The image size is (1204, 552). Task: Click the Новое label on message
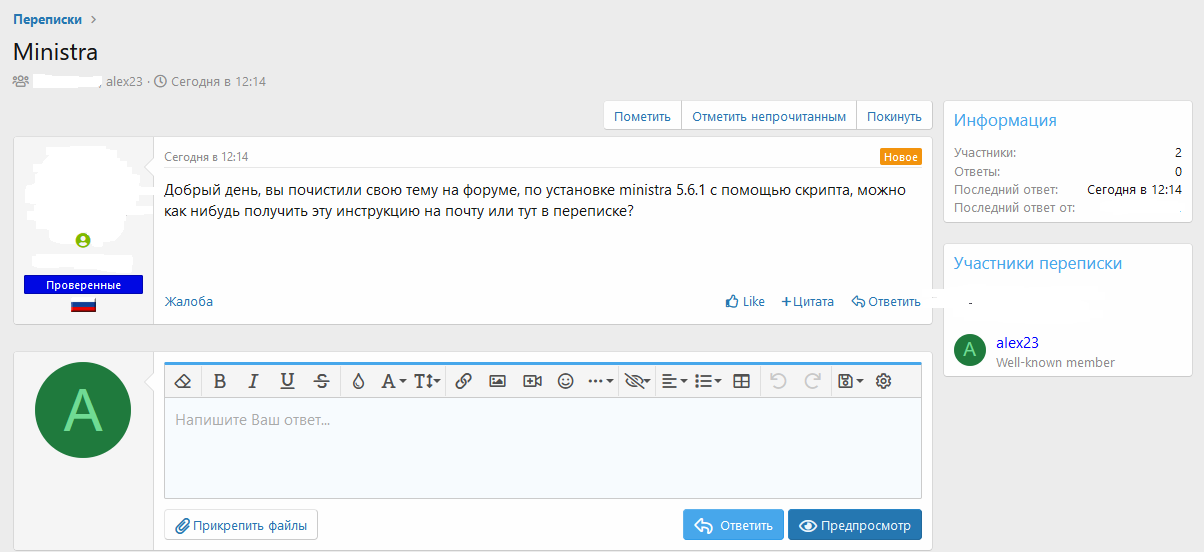pyautogui.click(x=901, y=157)
